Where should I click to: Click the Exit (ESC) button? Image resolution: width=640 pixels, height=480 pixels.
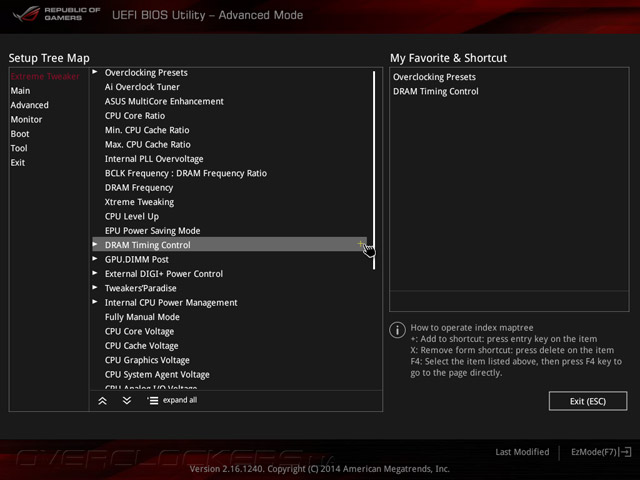[x=588, y=401]
